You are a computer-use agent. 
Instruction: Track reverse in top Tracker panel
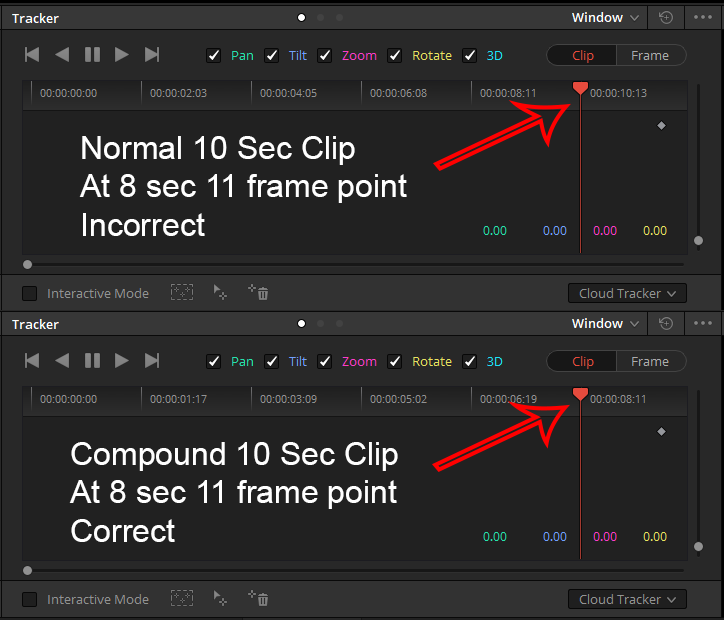click(x=62, y=54)
